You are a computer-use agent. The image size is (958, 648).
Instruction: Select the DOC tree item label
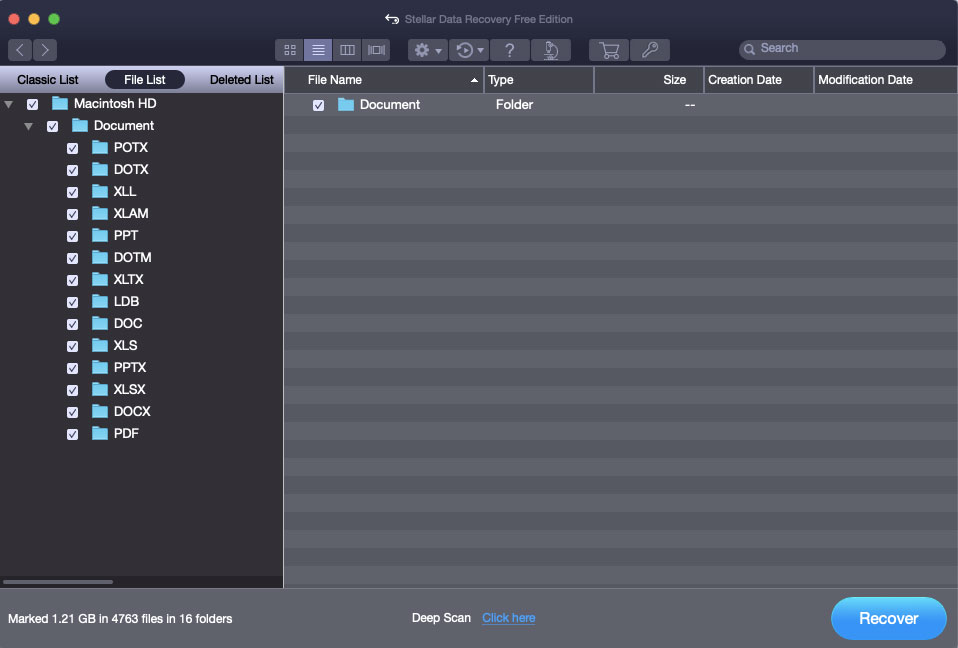pyautogui.click(x=128, y=323)
